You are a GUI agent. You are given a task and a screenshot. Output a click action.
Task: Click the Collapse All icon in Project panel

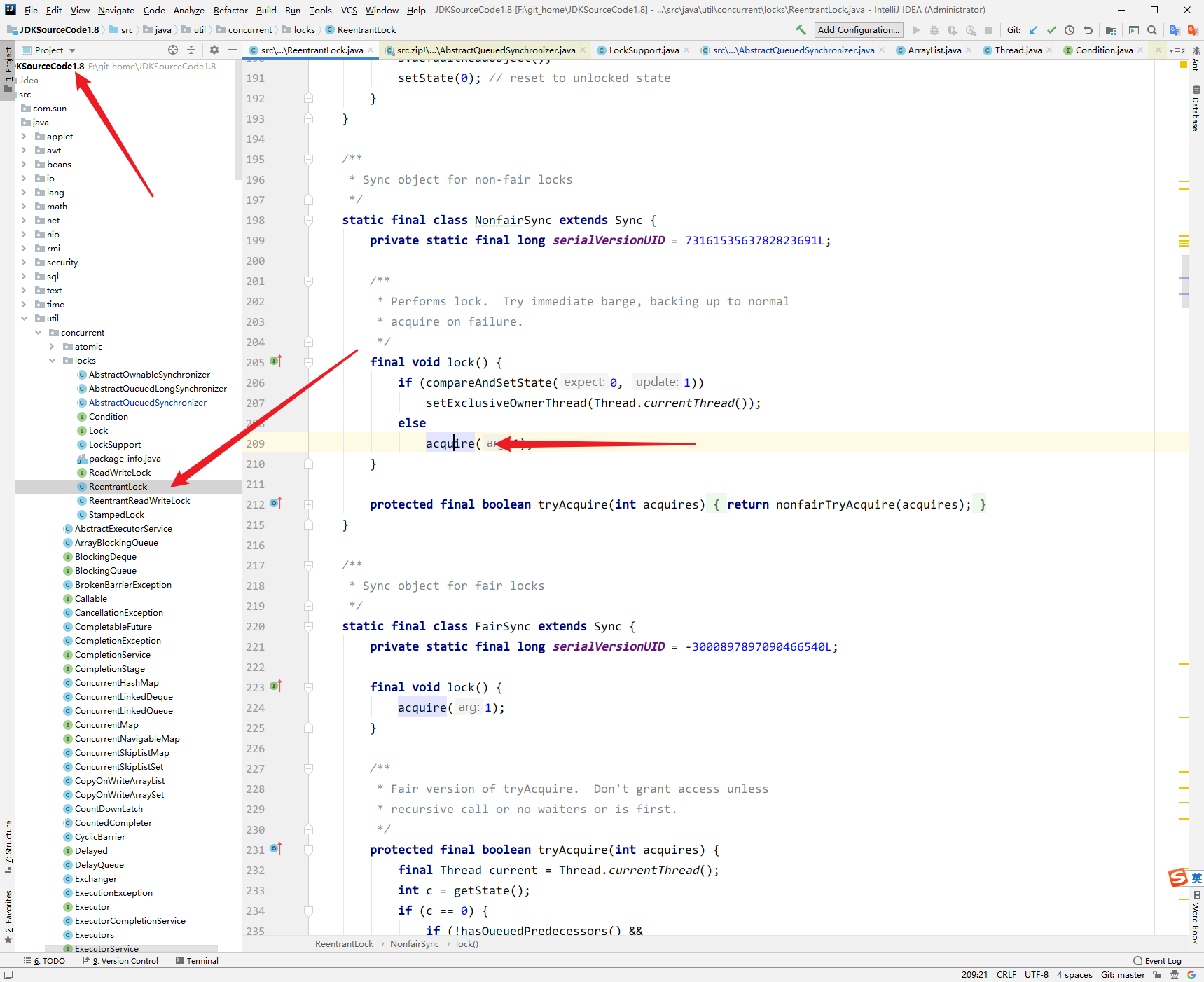tap(191, 50)
